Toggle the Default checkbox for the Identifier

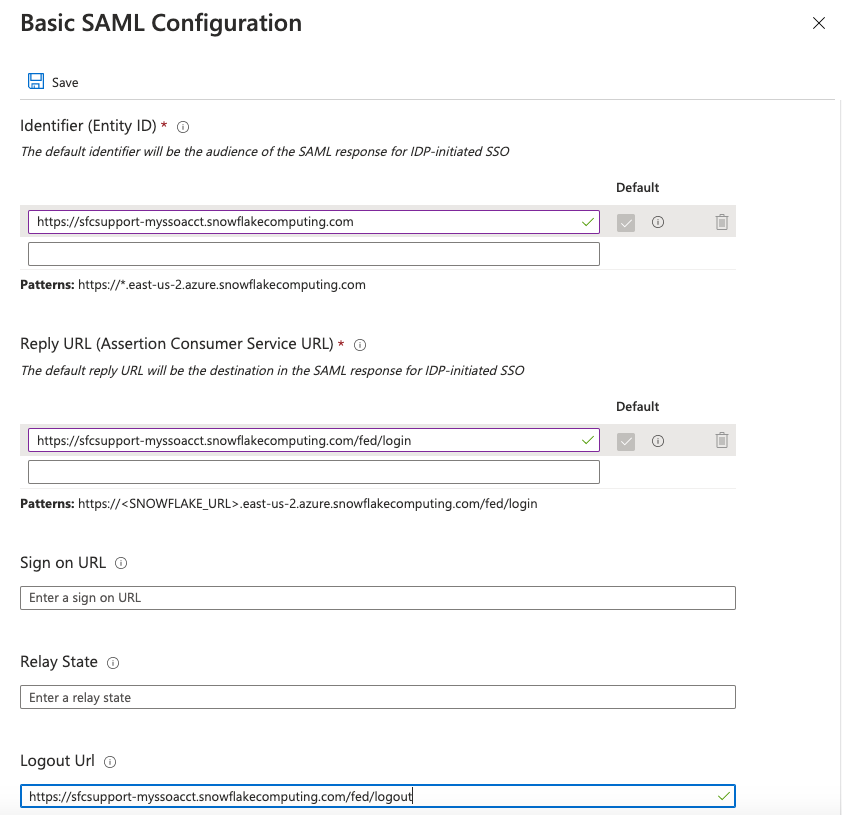(626, 221)
